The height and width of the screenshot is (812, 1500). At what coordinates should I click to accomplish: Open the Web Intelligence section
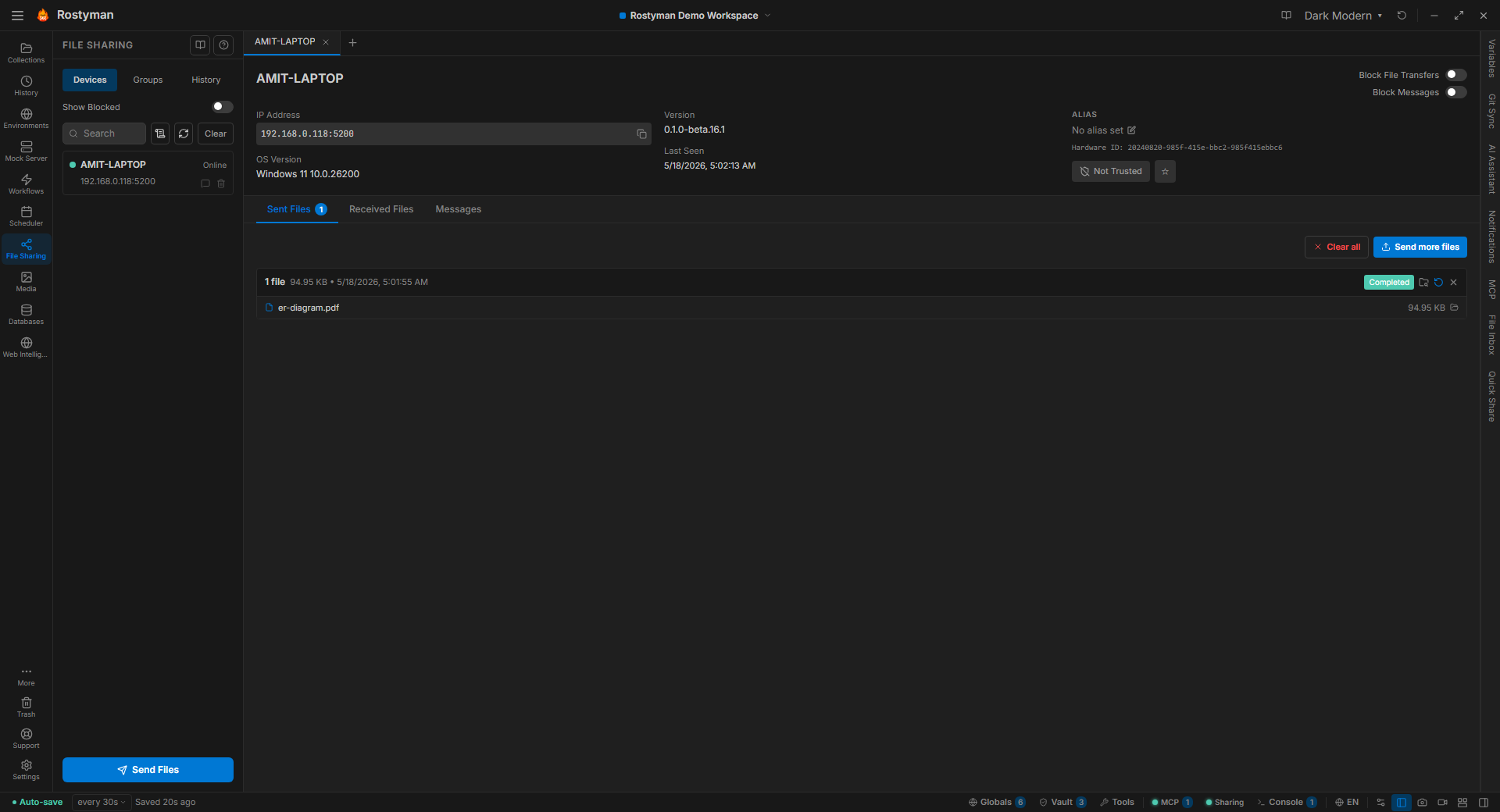[26, 347]
